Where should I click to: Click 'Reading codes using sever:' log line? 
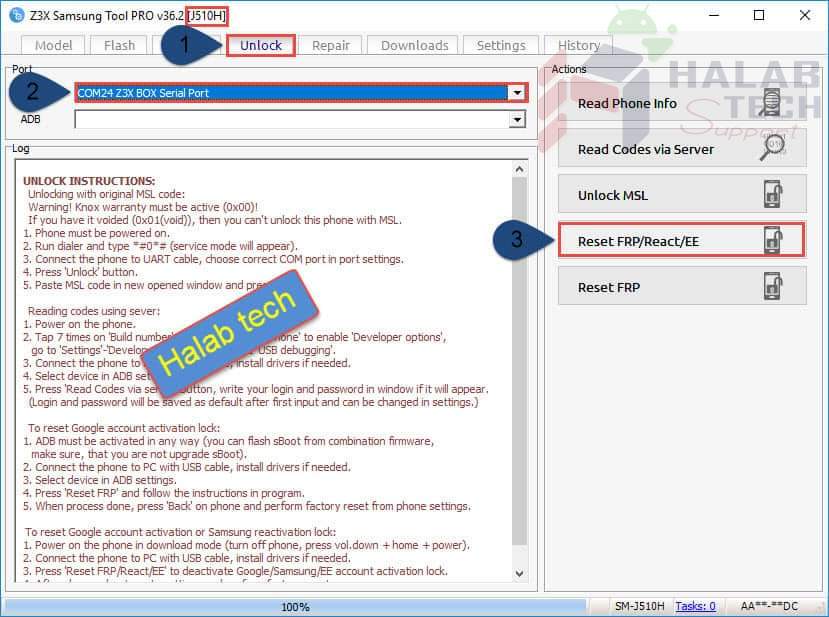click(x=94, y=311)
